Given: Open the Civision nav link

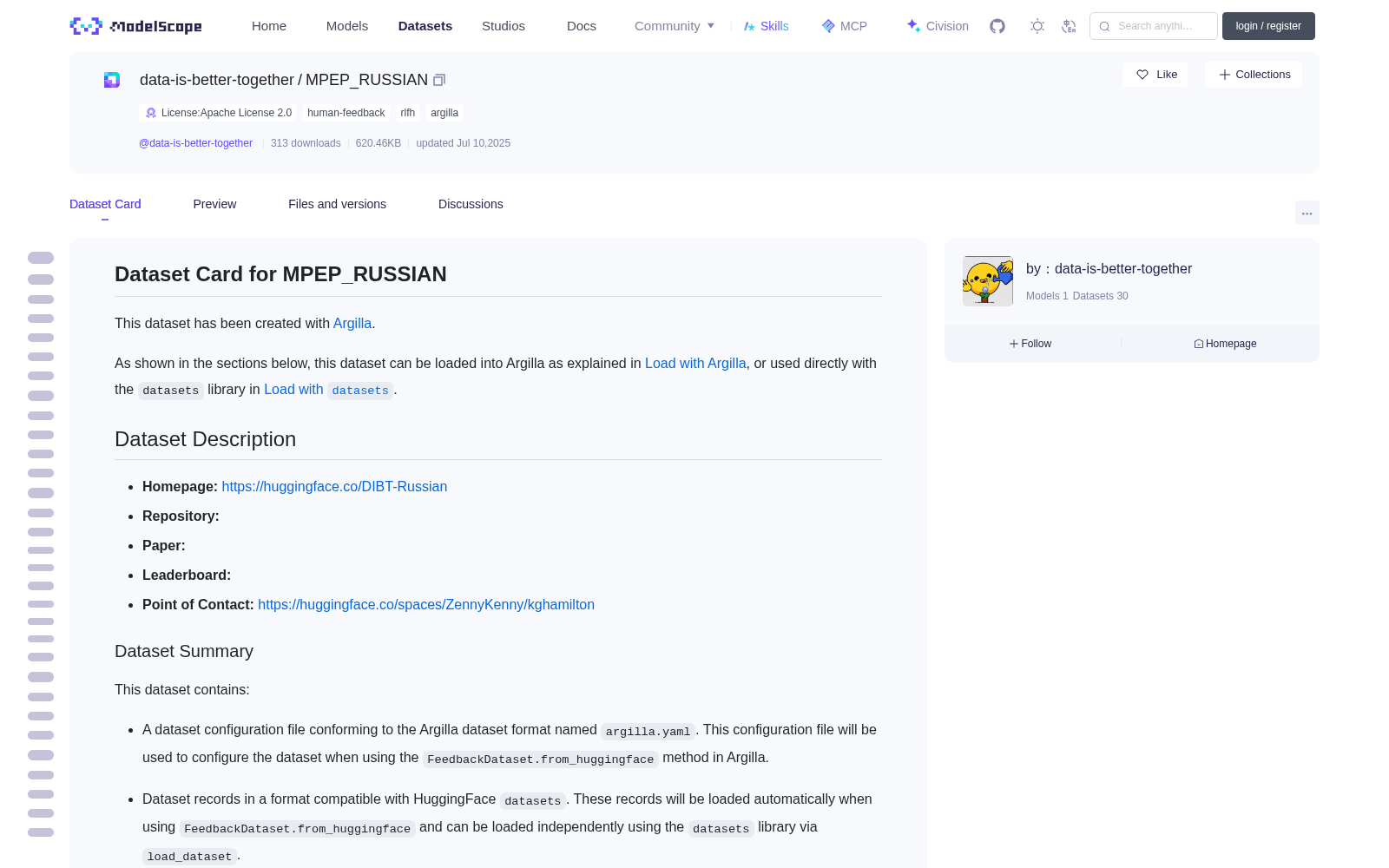Looking at the screenshot, I should coord(938,26).
